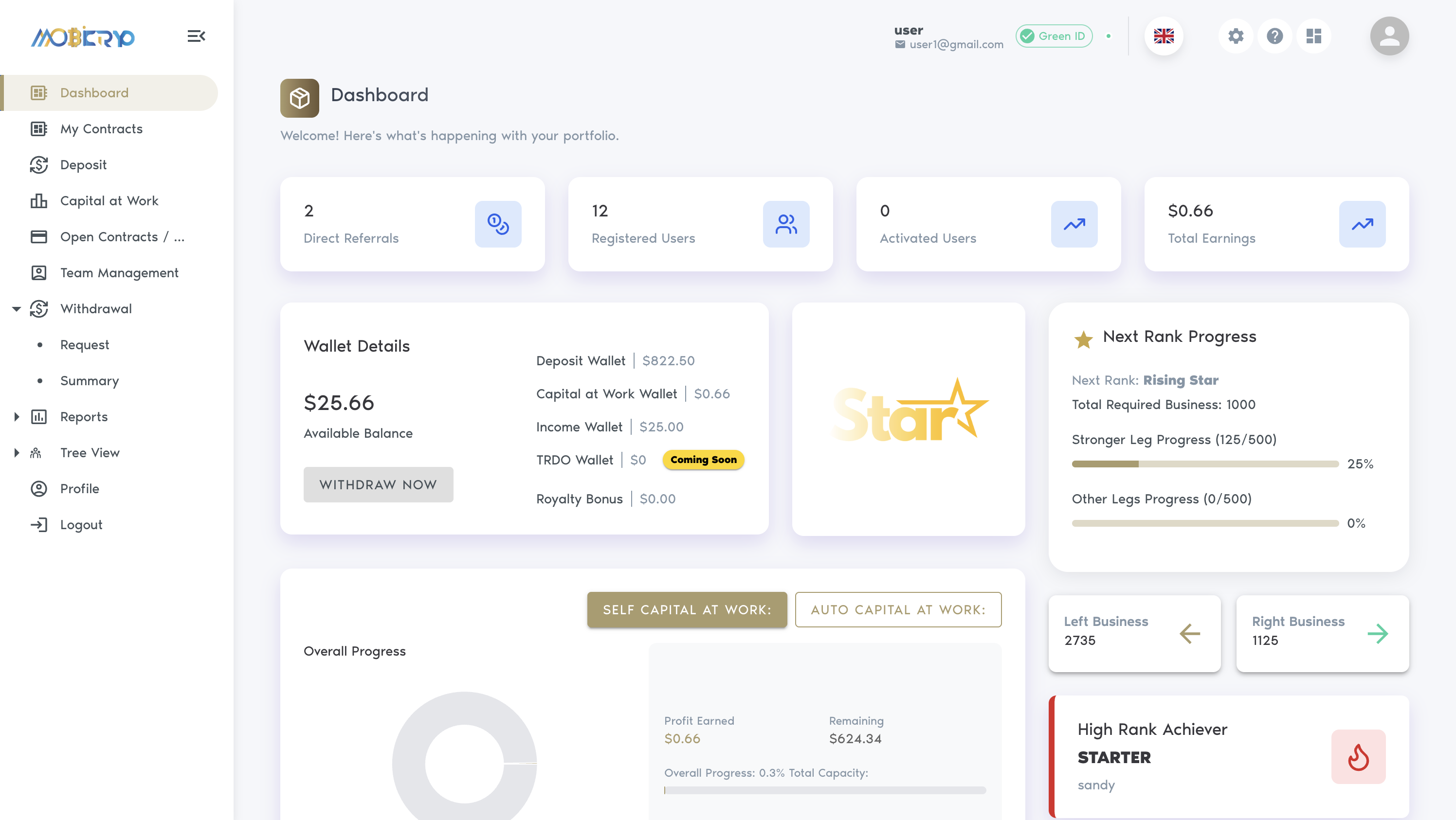The width and height of the screenshot is (1456, 820).
Task: Expand the Reports submenu arrow
Action: pos(17,417)
